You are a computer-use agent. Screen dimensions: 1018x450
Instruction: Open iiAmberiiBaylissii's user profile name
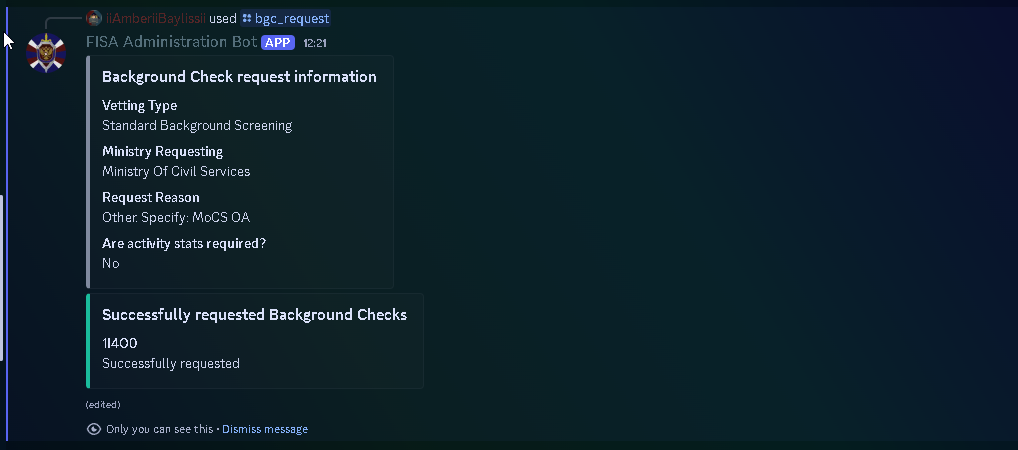coord(155,19)
